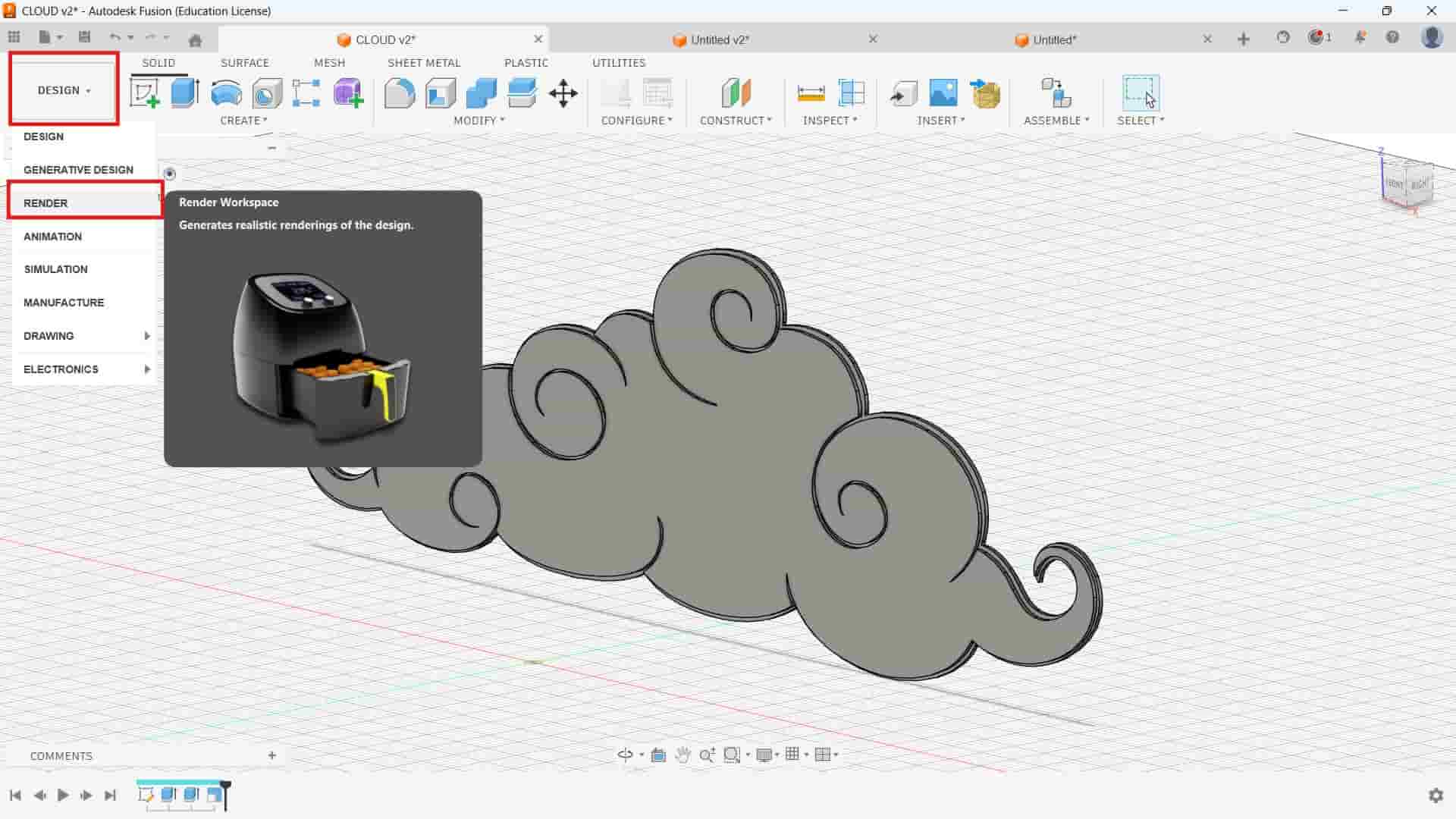Open the MODIFY dropdown menu

pyautogui.click(x=479, y=121)
